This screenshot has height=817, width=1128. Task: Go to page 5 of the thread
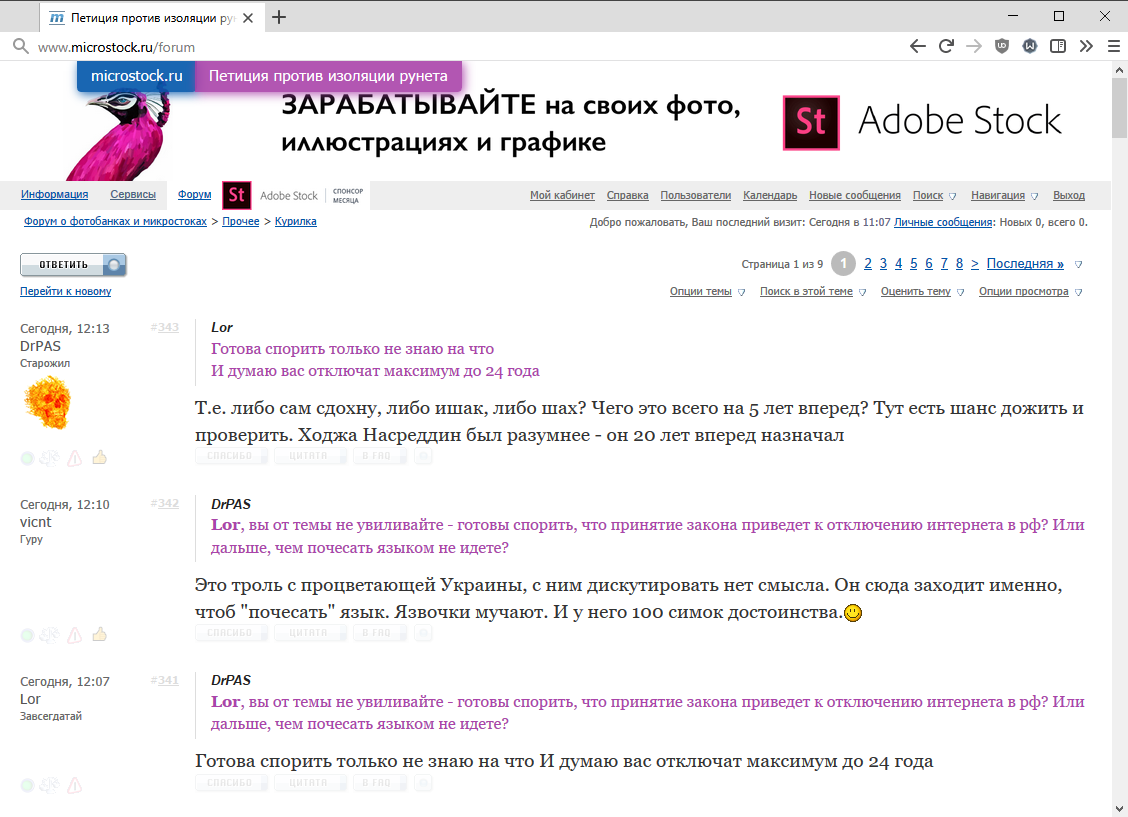tap(914, 264)
